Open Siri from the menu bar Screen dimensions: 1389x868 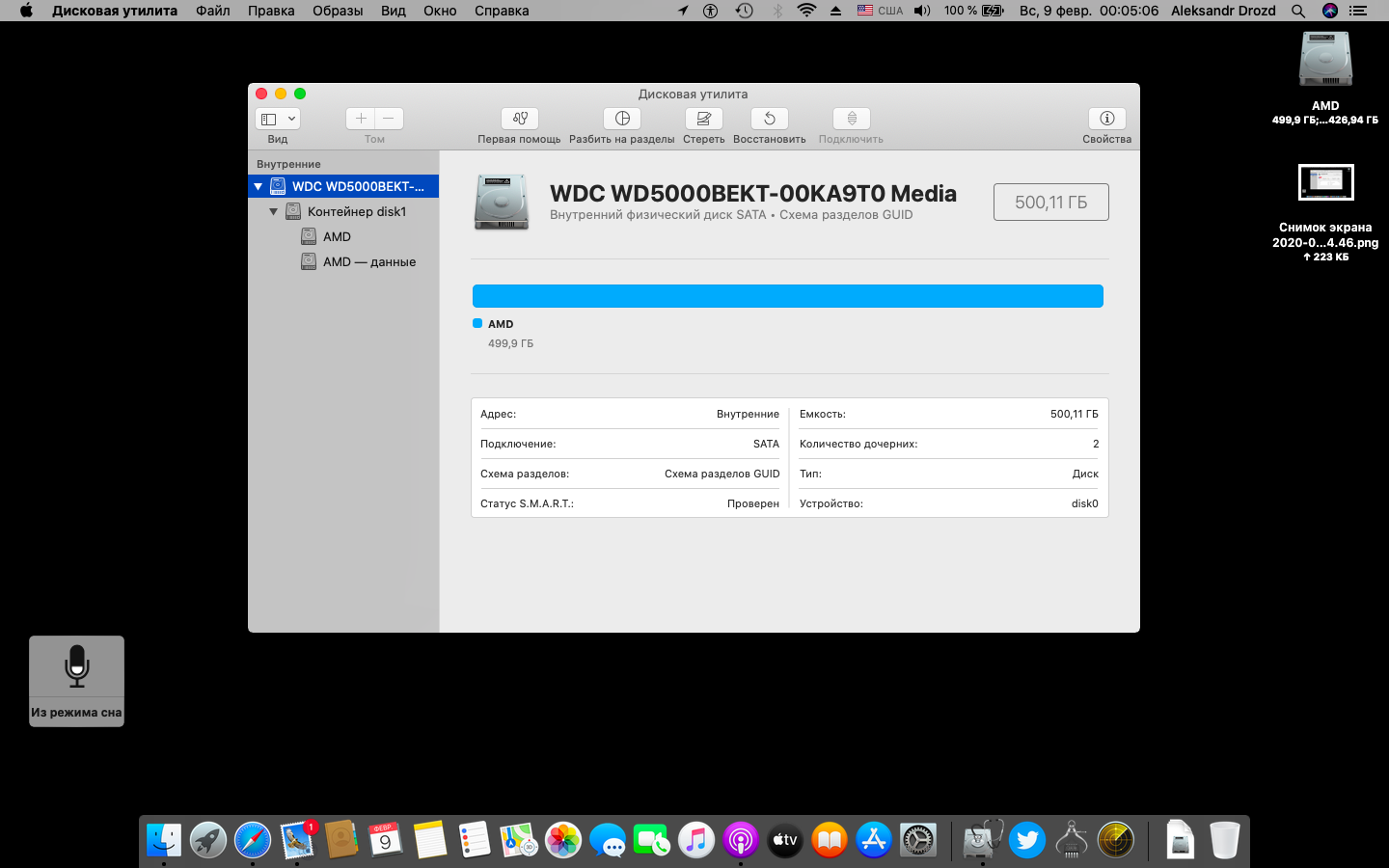pyautogui.click(x=1330, y=11)
